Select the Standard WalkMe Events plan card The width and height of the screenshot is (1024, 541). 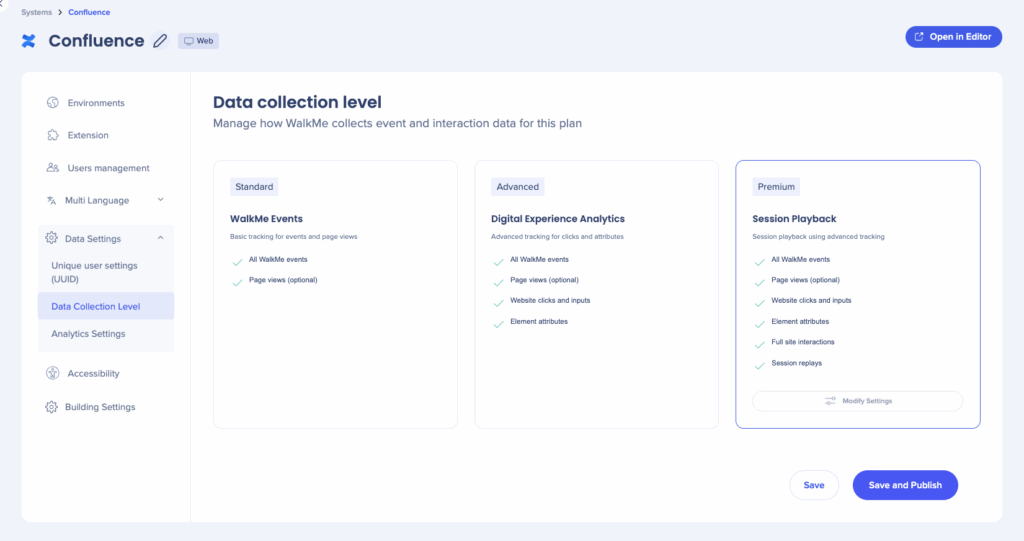(335, 294)
